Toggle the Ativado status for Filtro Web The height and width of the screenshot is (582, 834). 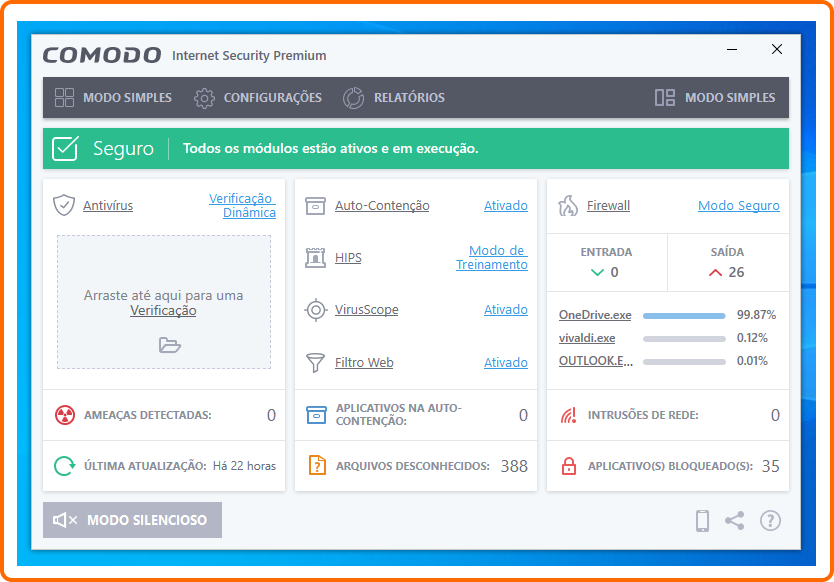tap(506, 363)
